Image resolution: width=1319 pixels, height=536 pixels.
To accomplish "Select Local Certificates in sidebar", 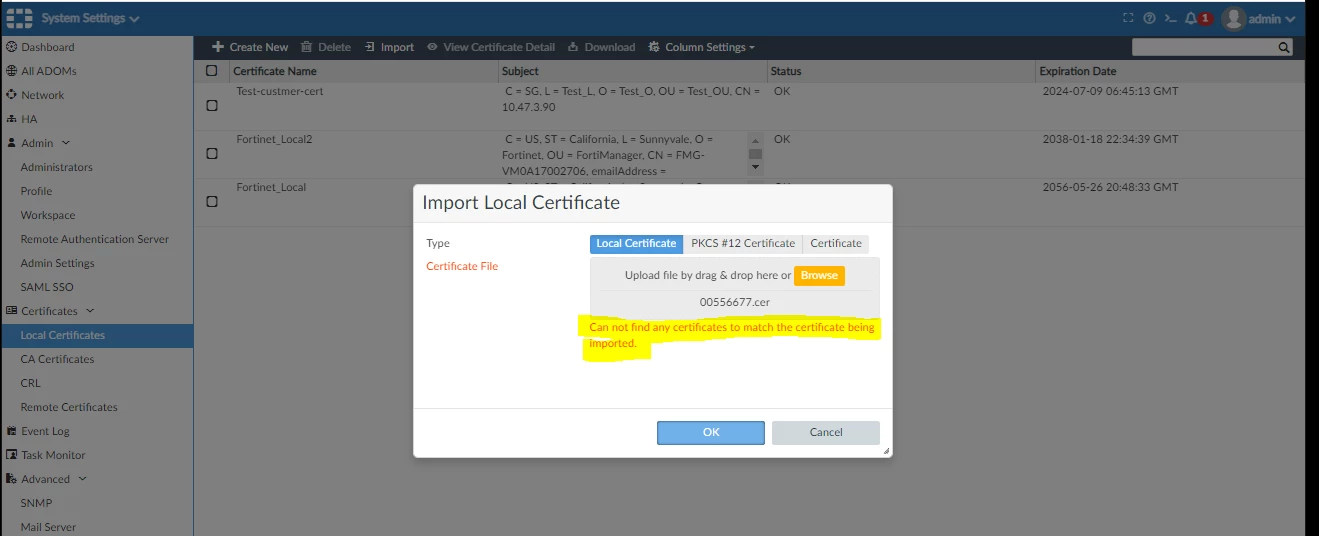I will point(96,335).
